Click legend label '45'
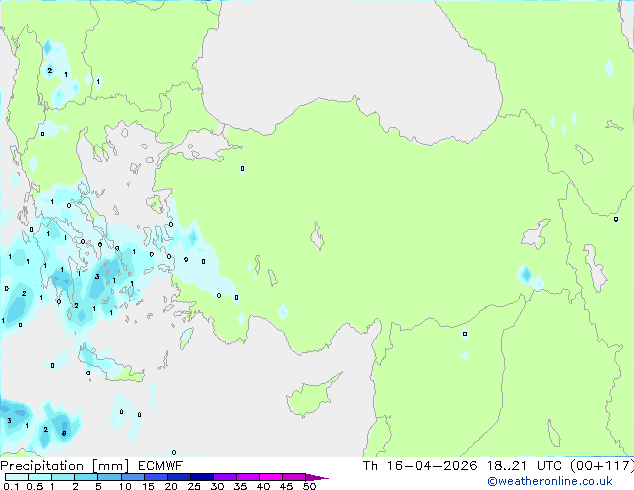Screen dimensions: 634x490 pyautogui.click(x=286, y=486)
